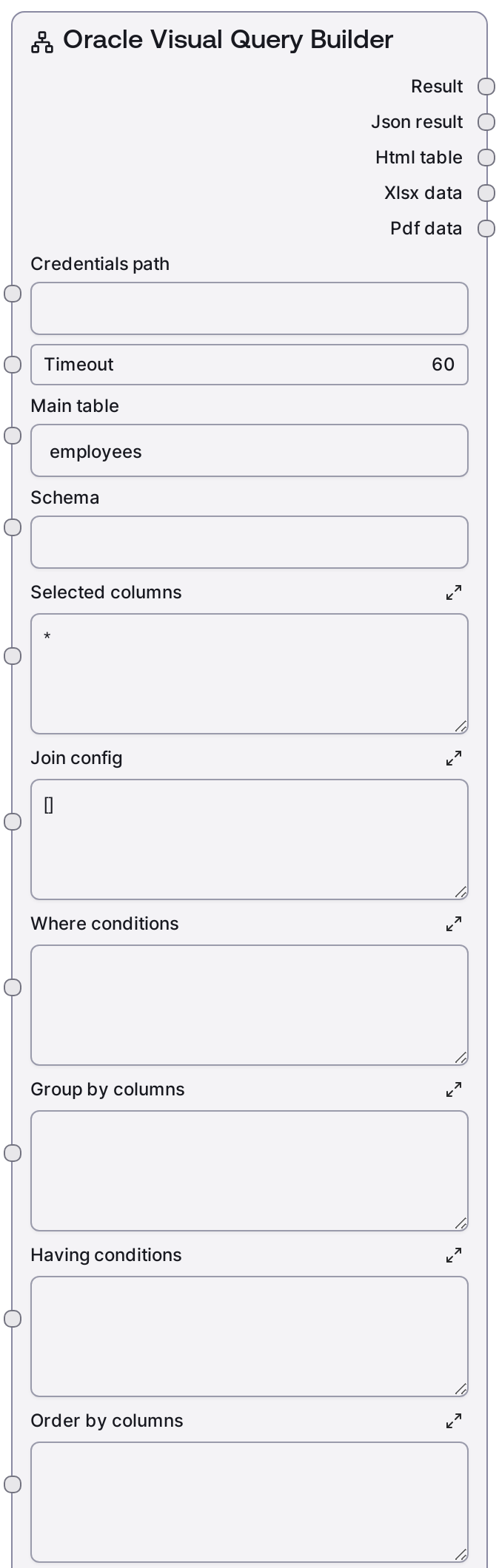Image resolution: width=499 pixels, height=1568 pixels.
Task: Expand the Group by columns editor
Action: point(454,1089)
